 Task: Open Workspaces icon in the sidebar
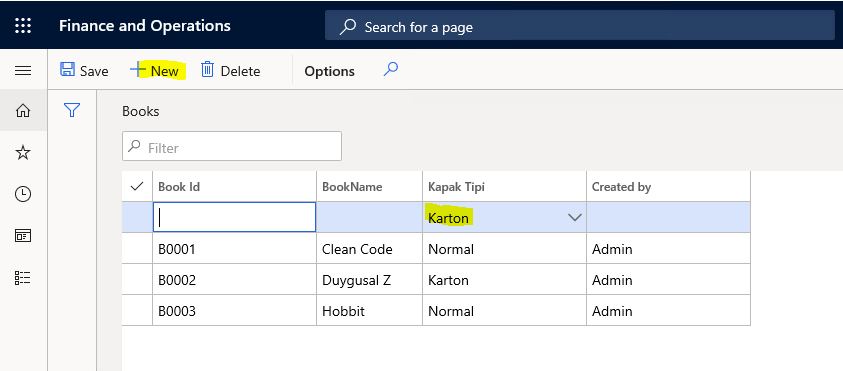point(23,236)
